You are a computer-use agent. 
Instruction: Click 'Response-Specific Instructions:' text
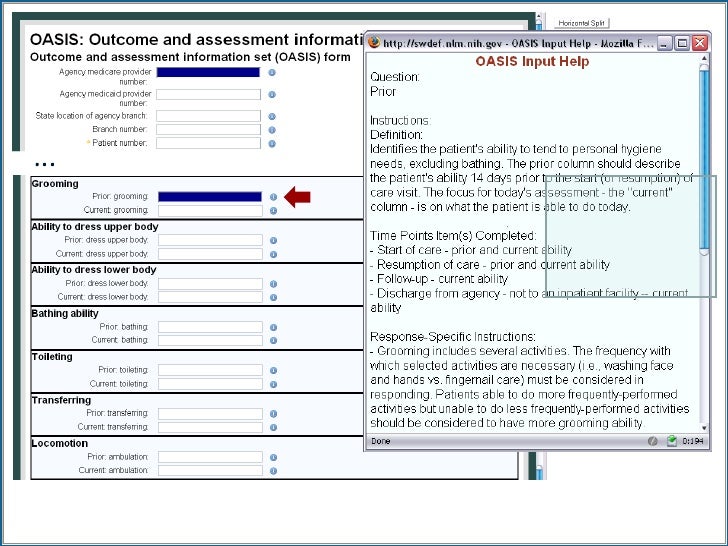coord(453,337)
